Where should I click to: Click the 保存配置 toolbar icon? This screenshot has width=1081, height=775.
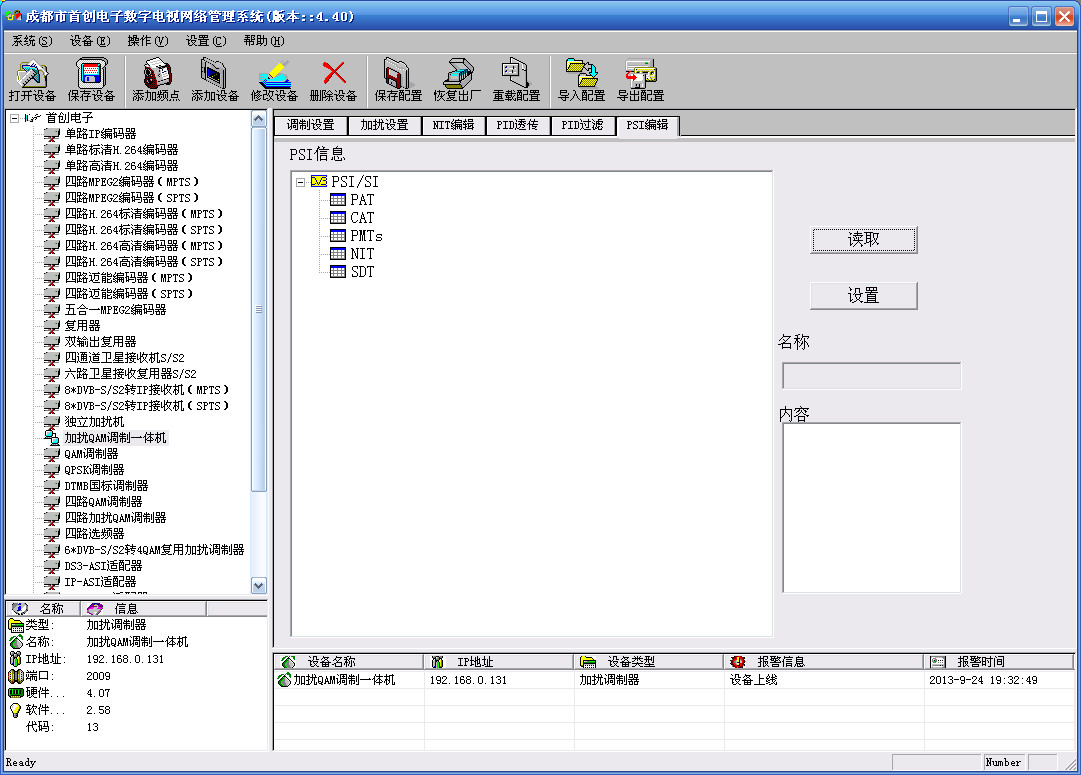pyautogui.click(x=397, y=74)
